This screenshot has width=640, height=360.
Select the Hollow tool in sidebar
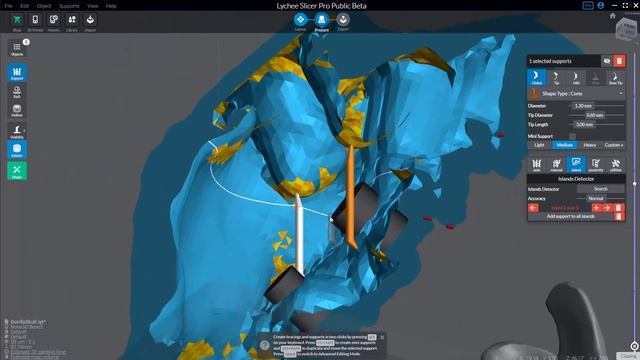17,110
